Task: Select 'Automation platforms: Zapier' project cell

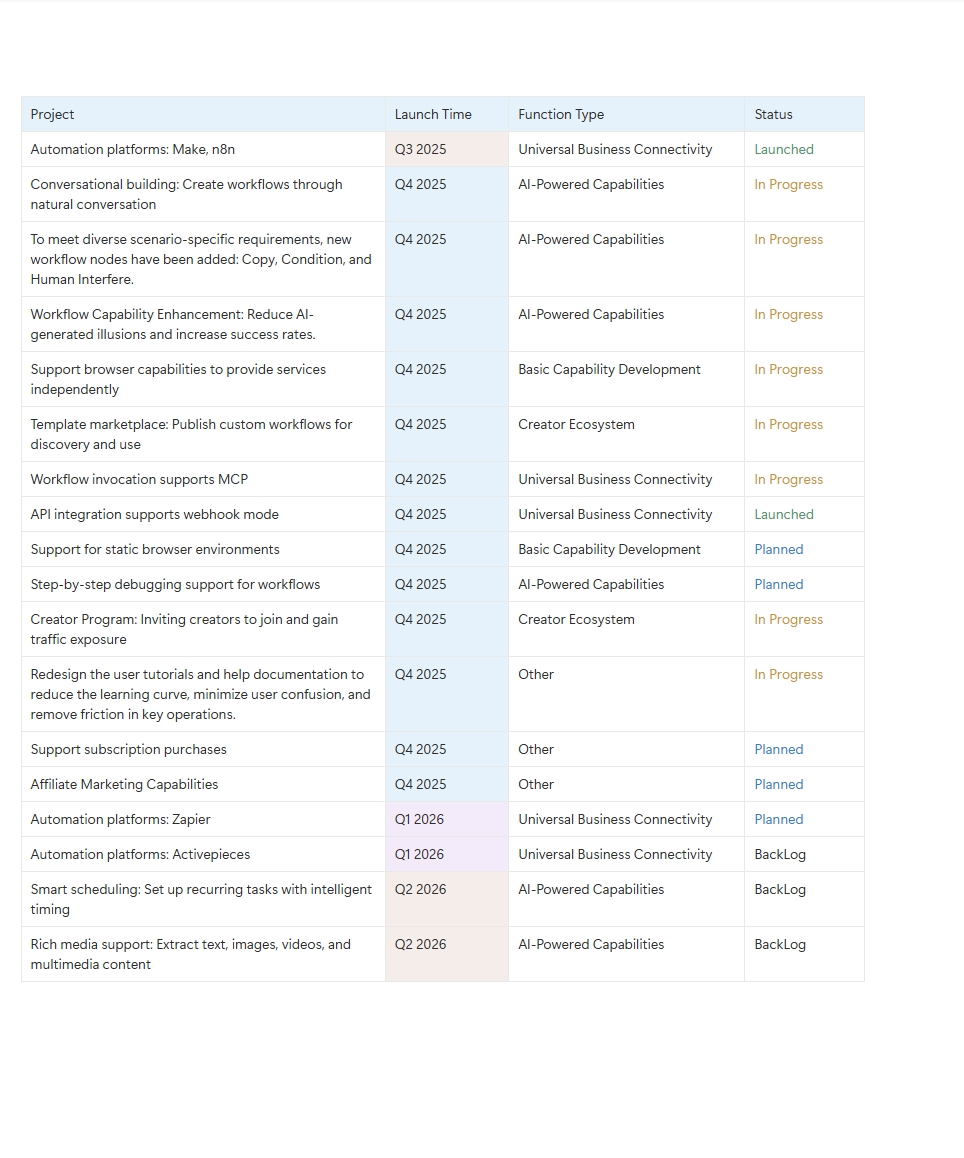Action: click(x=121, y=819)
